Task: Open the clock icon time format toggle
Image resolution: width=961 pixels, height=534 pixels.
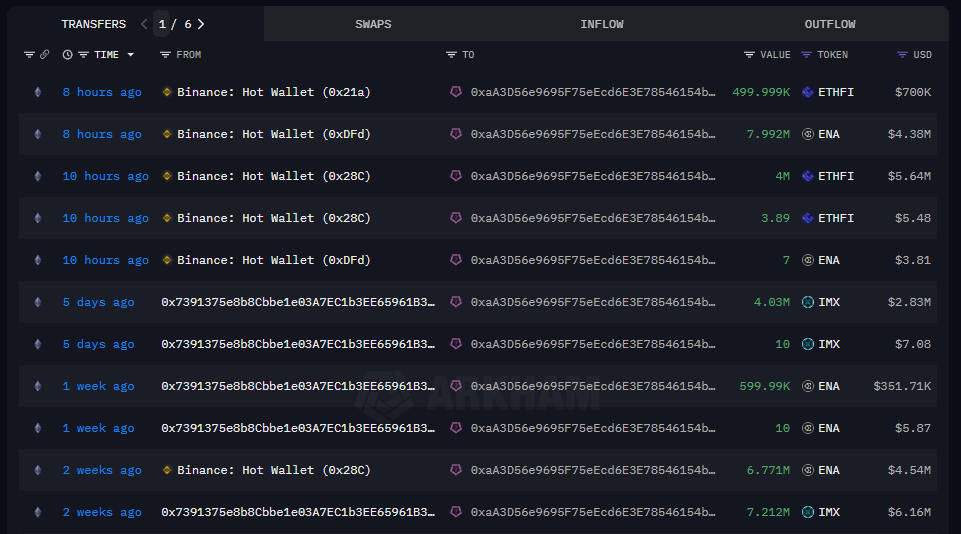Action: pos(67,55)
